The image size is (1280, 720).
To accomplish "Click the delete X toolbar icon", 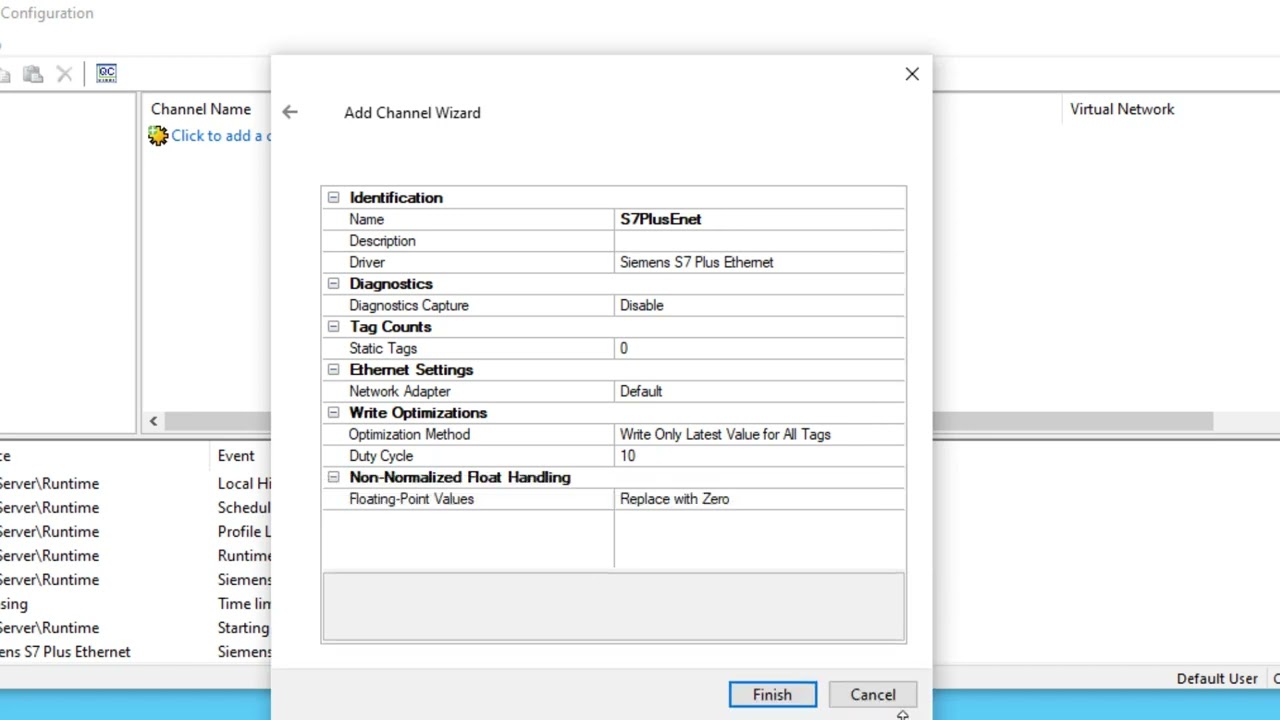I will (x=64, y=74).
